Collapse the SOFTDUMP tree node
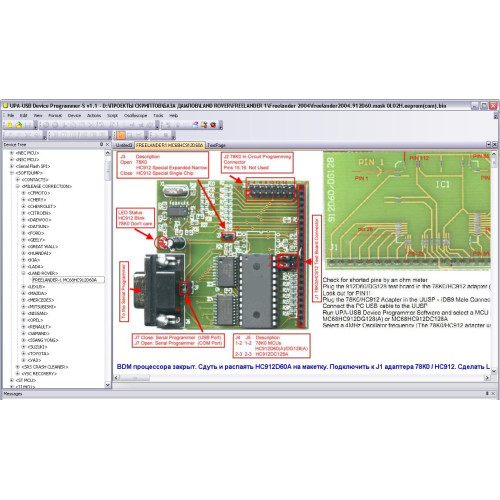 click(12, 173)
